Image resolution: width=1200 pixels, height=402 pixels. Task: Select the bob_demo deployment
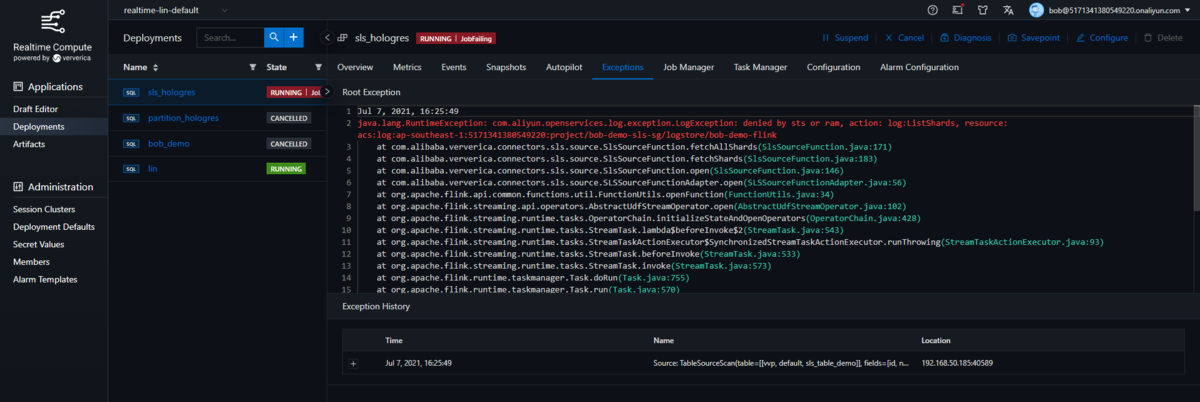pyautogui.click(x=168, y=143)
